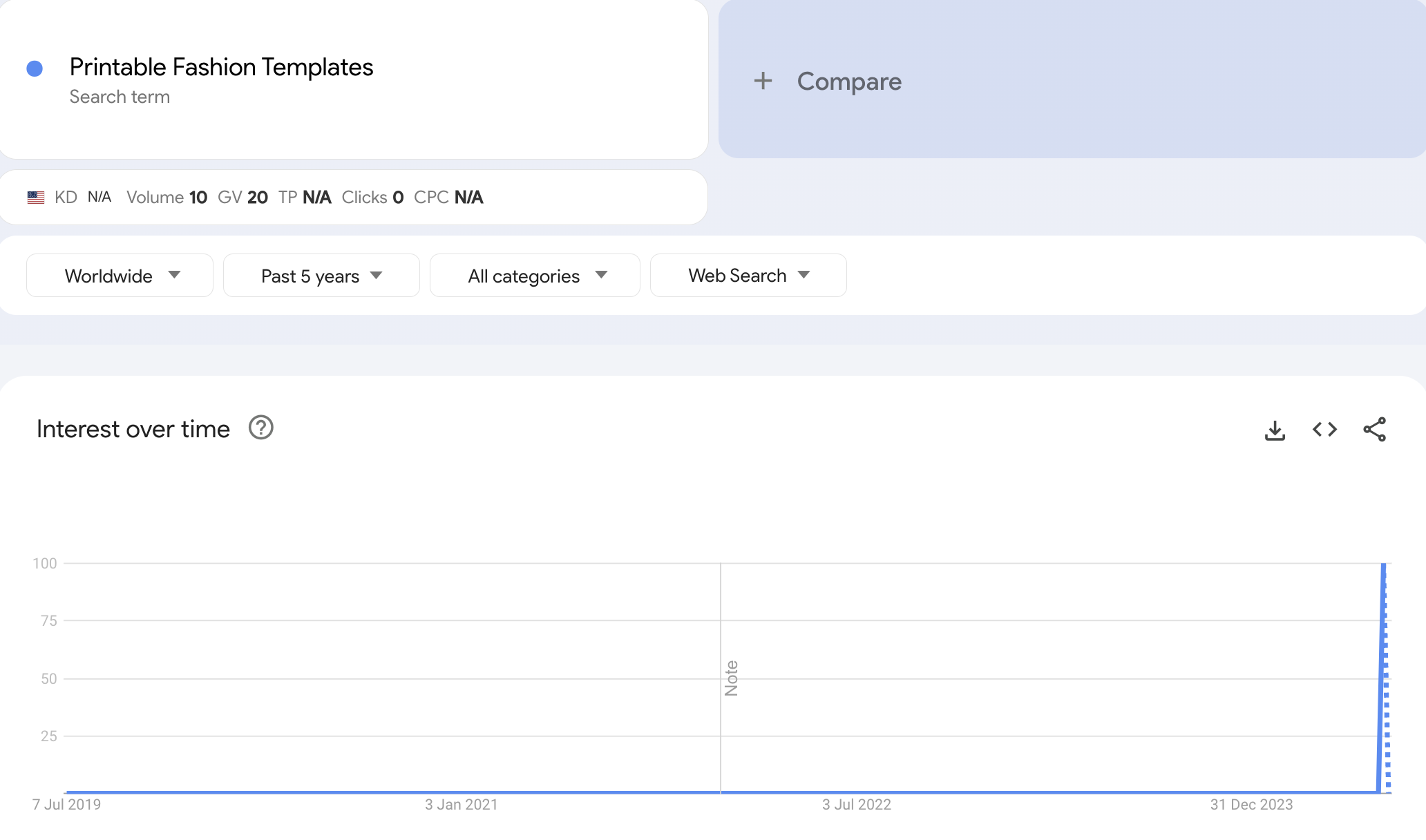Viewport: 1426px width, 840px height.
Task: Click the plus icon beside Compare
Action: pos(763,81)
